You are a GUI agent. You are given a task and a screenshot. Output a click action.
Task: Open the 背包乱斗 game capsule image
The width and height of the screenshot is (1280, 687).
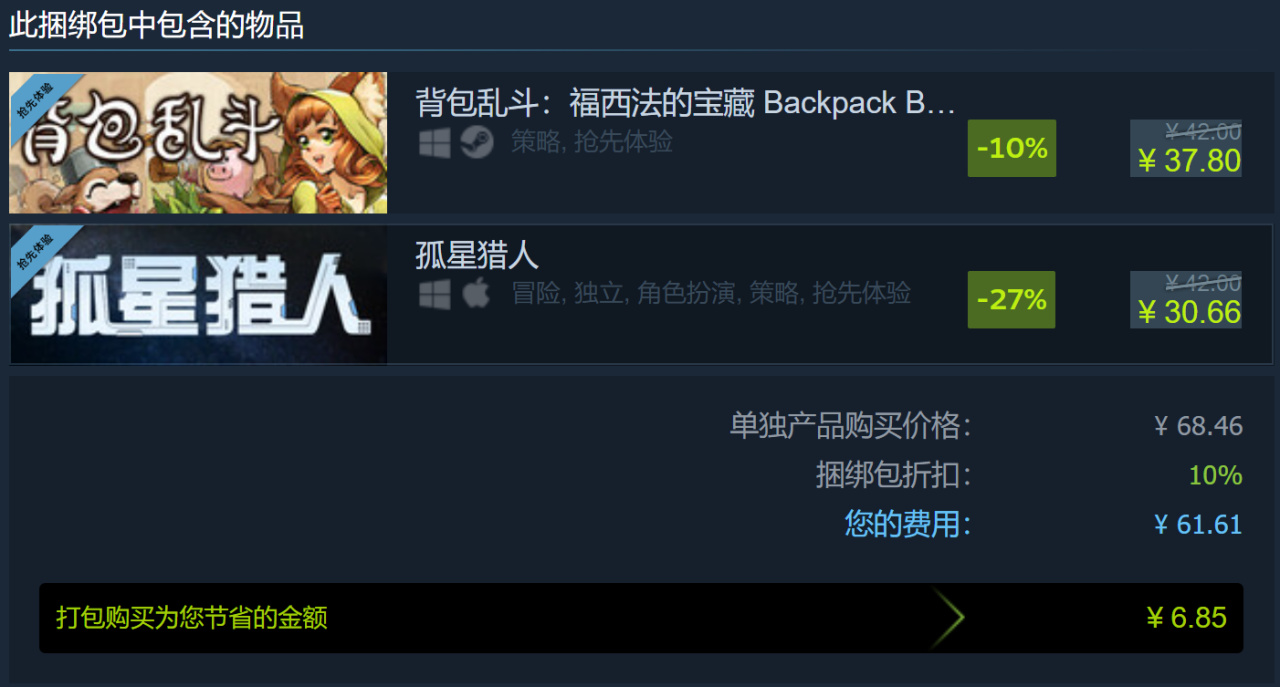tap(198, 142)
